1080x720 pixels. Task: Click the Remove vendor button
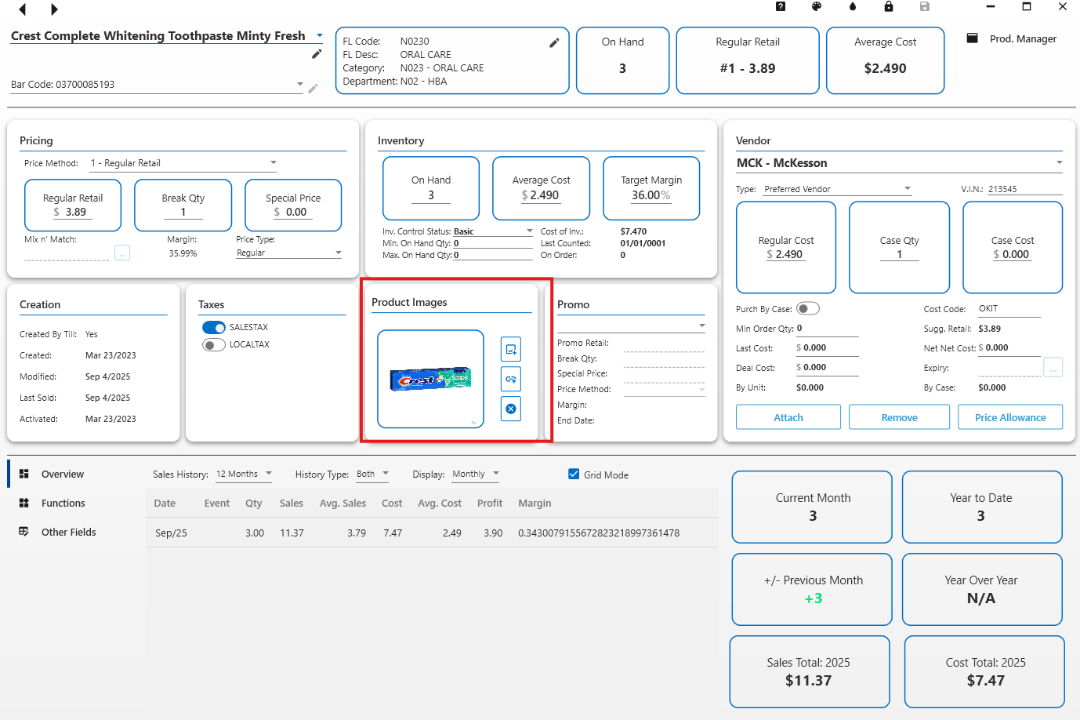(x=899, y=418)
